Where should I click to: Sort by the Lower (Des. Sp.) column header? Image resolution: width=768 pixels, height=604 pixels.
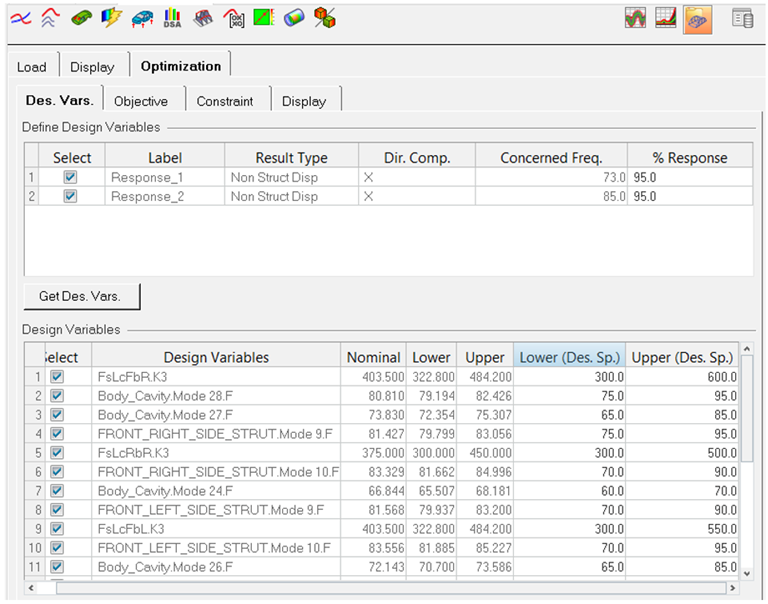pyautogui.click(x=570, y=357)
